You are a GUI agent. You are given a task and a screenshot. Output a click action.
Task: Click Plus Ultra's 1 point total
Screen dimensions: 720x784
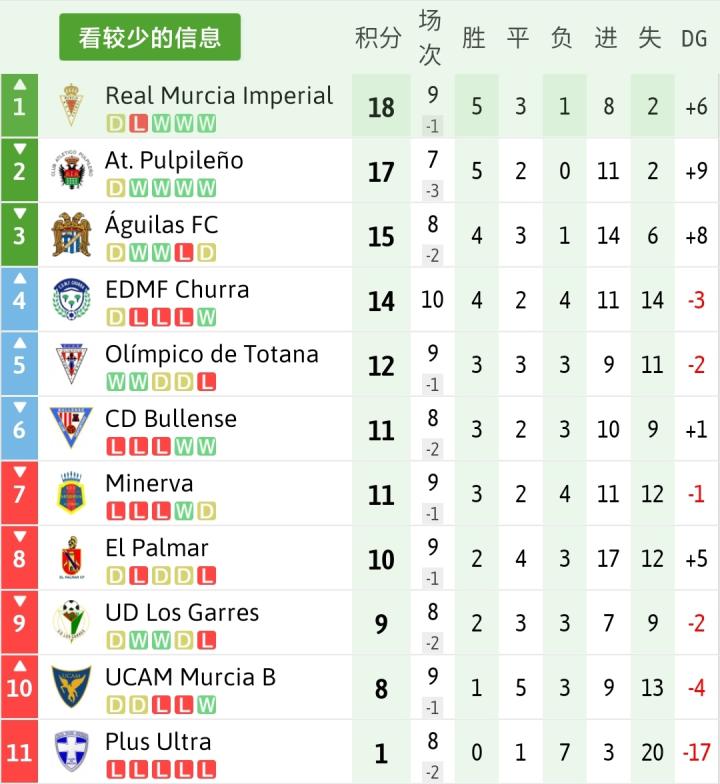click(381, 753)
